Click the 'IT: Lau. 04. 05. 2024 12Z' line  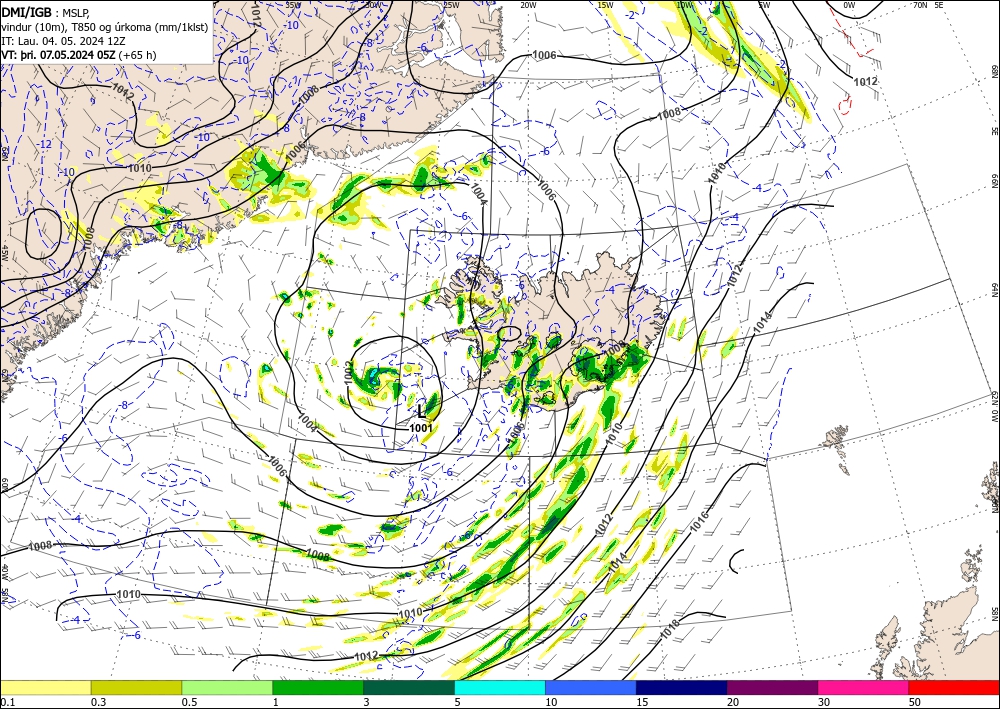64,40
